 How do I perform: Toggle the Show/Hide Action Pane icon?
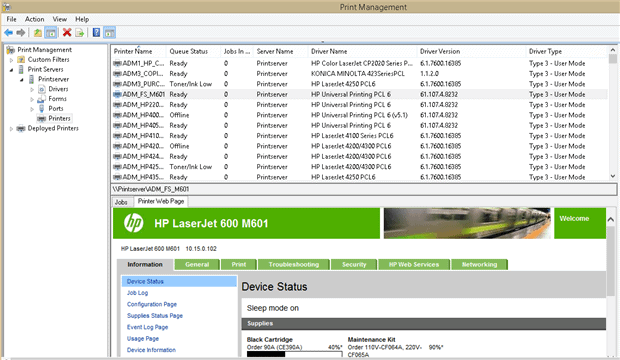click(110, 32)
